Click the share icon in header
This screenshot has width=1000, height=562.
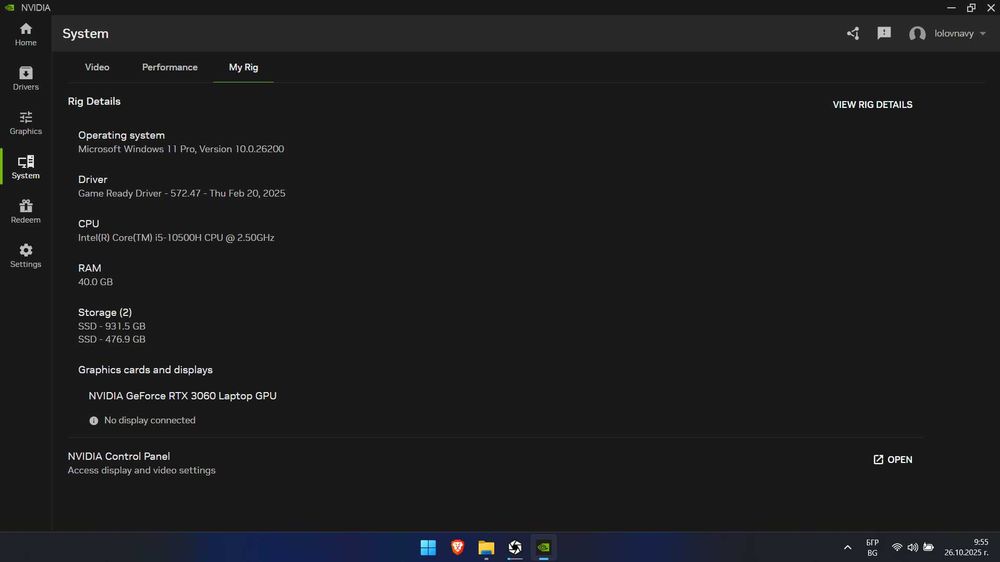pos(853,33)
